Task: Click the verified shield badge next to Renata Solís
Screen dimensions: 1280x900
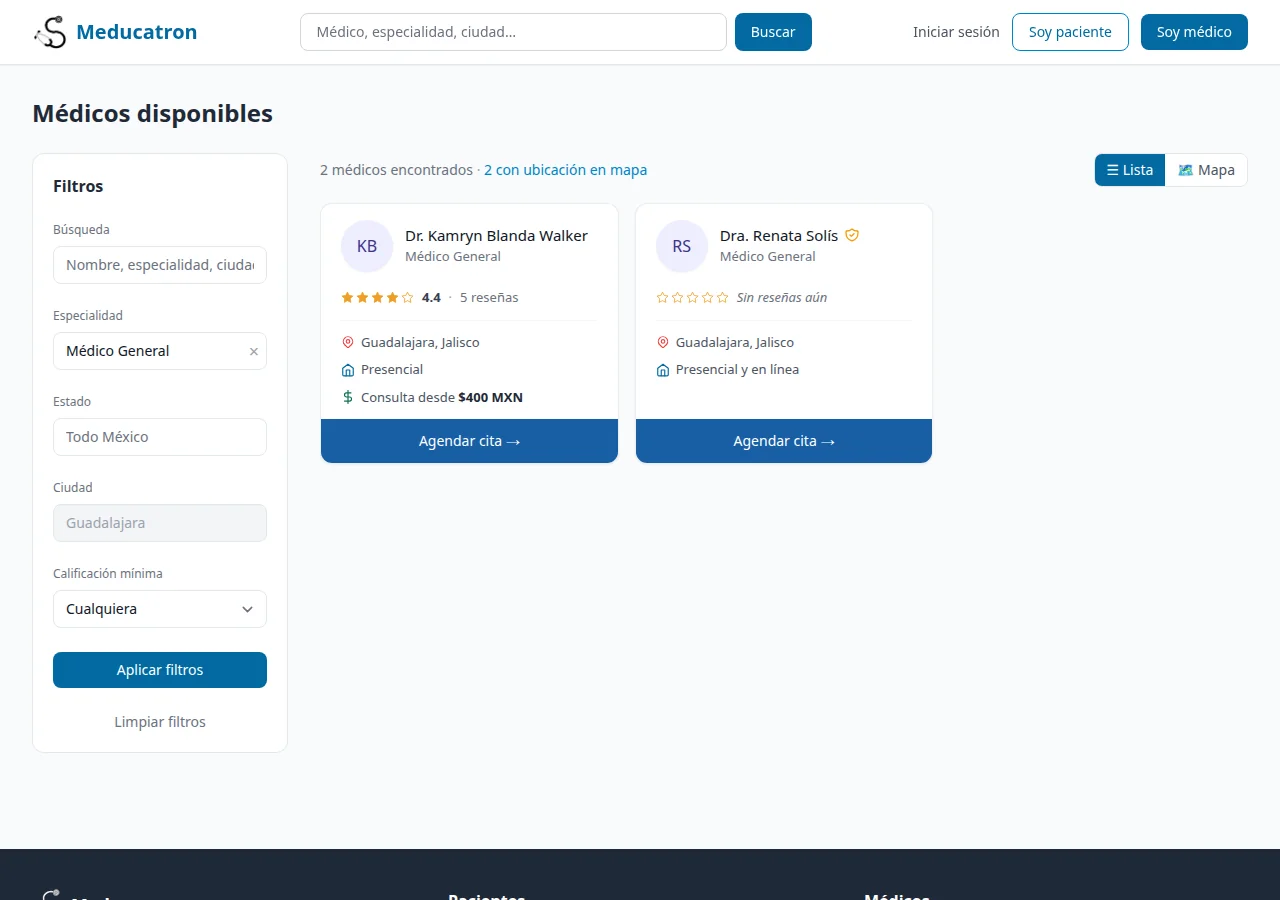Action: (852, 235)
